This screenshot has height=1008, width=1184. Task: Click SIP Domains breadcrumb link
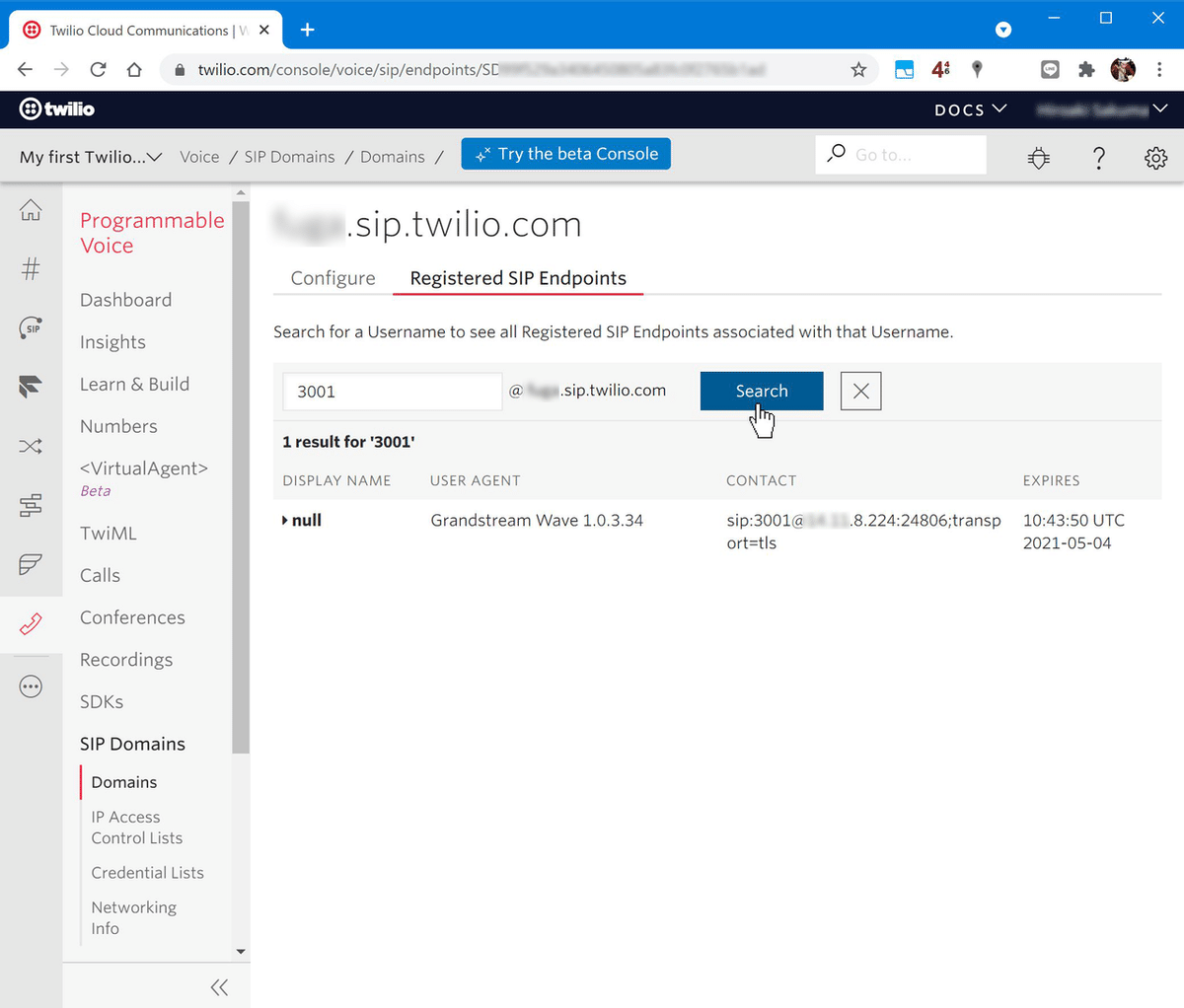289,157
